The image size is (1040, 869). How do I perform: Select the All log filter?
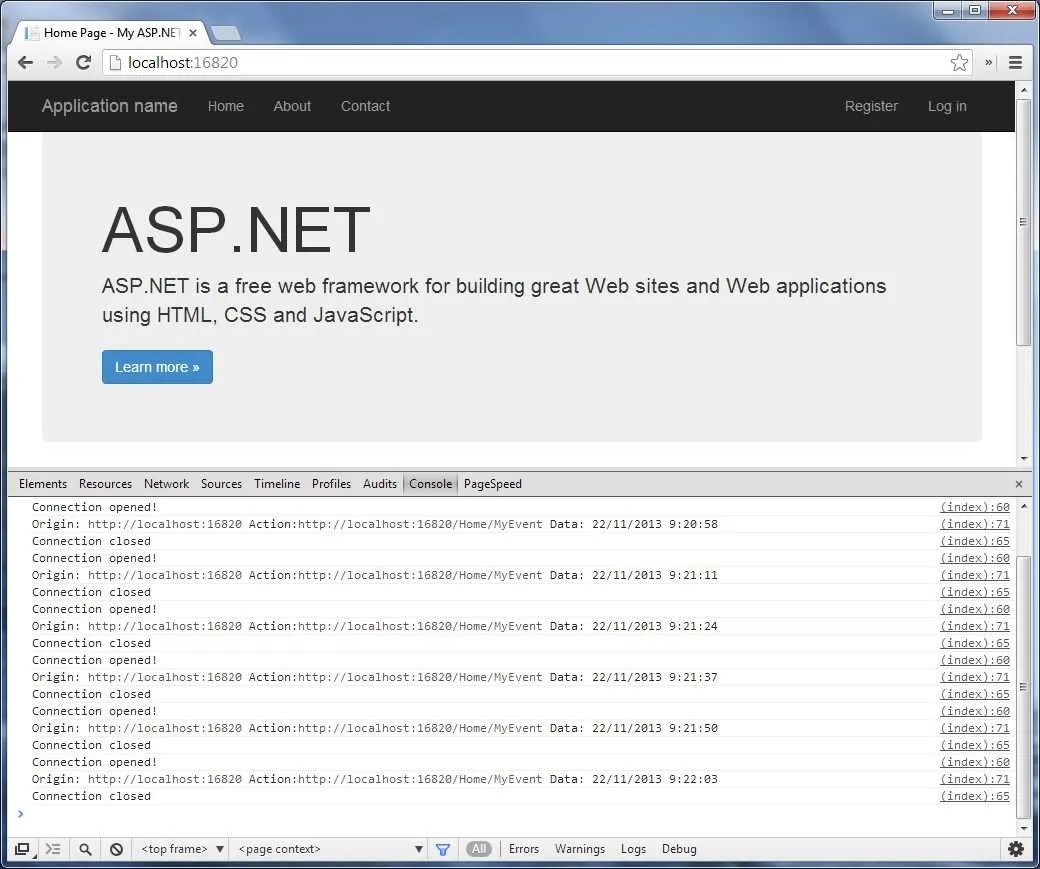(x=479, y=849)
